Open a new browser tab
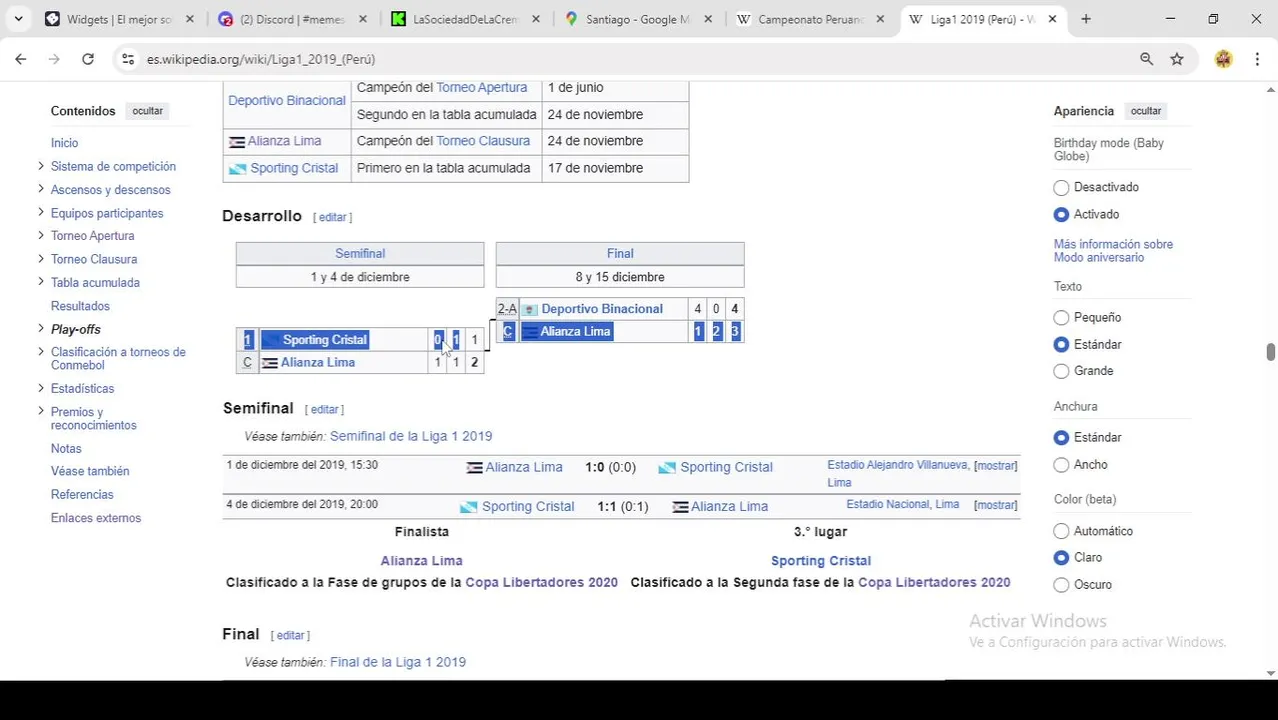Screen dimensions: 1278x720 click(x=1086, y=19)
